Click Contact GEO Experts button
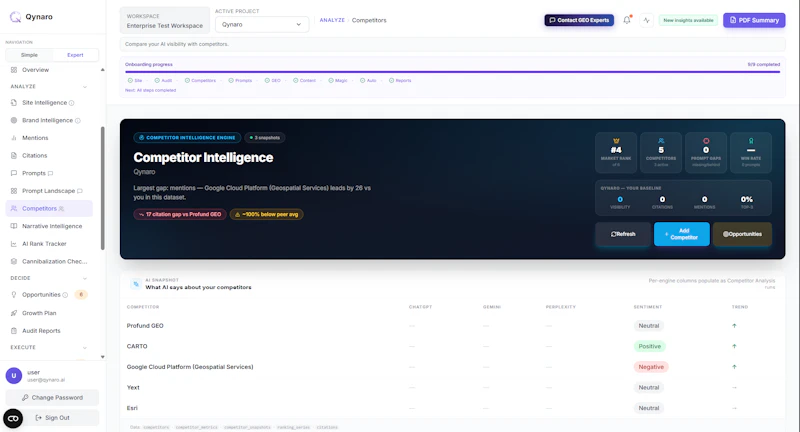800x432 pixels. click(x=579, y=20)
